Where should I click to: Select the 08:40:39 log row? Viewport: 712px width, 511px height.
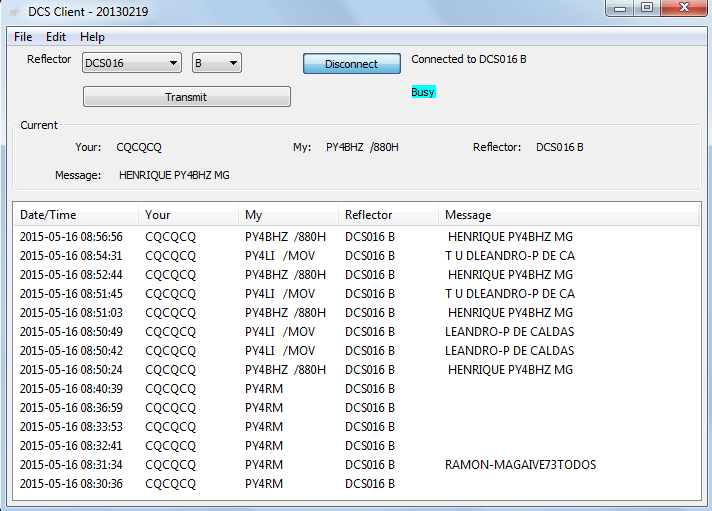(x=356, y=389)
